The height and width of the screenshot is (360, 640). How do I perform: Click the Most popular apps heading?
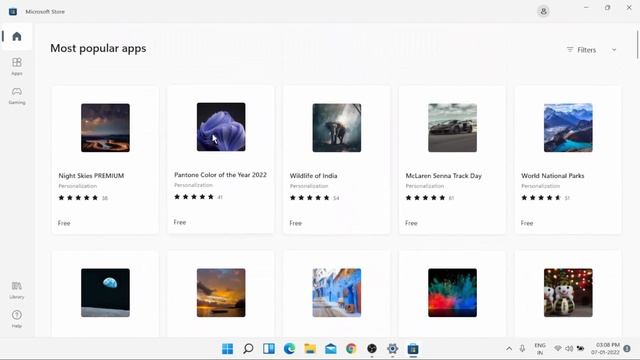[98, 48]
